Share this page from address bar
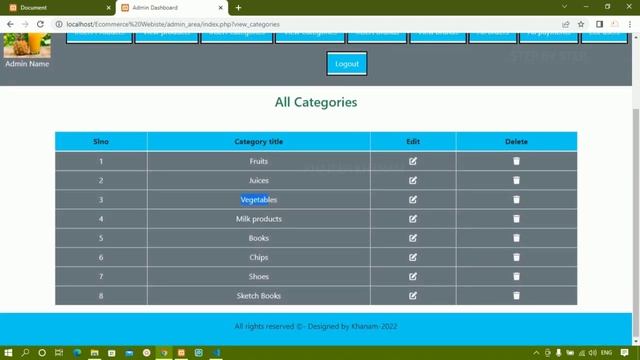640x360 pixels. [x=566, y=24]
